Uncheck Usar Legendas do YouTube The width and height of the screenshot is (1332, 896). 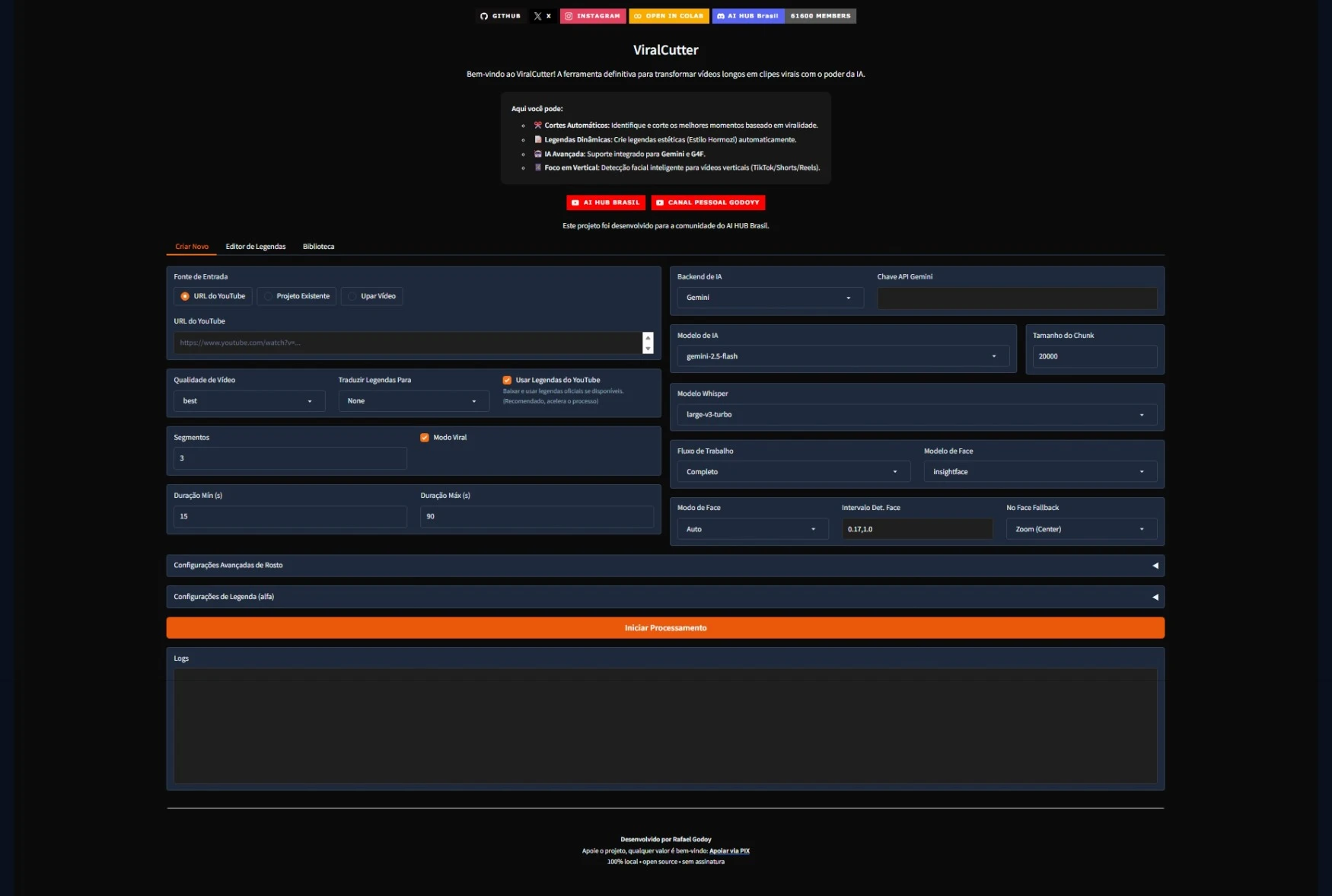click(x=507, y=380)
